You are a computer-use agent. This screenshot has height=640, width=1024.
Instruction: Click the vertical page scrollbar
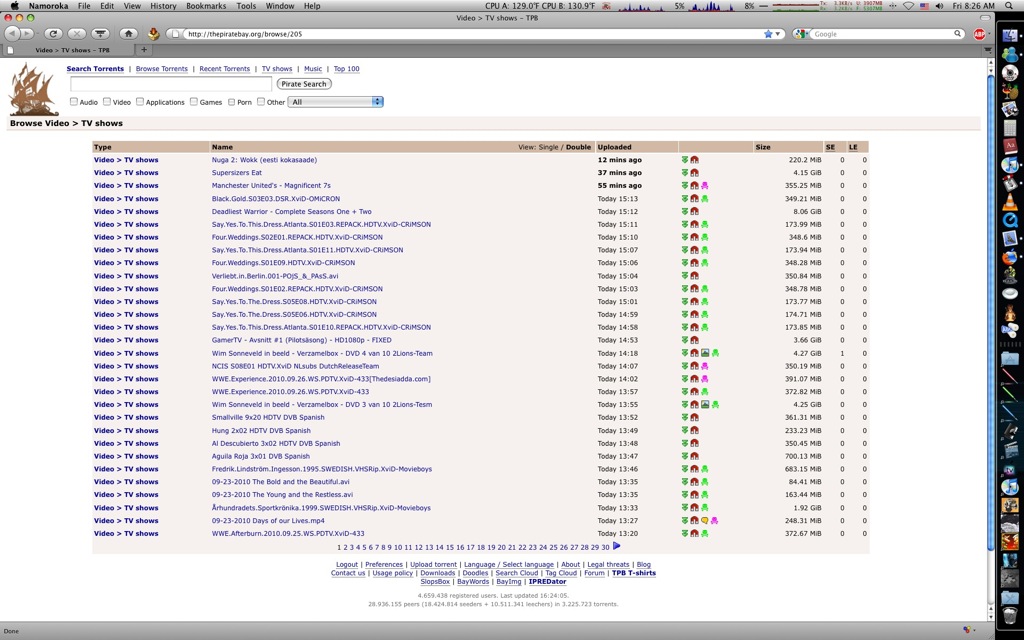[x=990, y=313]
